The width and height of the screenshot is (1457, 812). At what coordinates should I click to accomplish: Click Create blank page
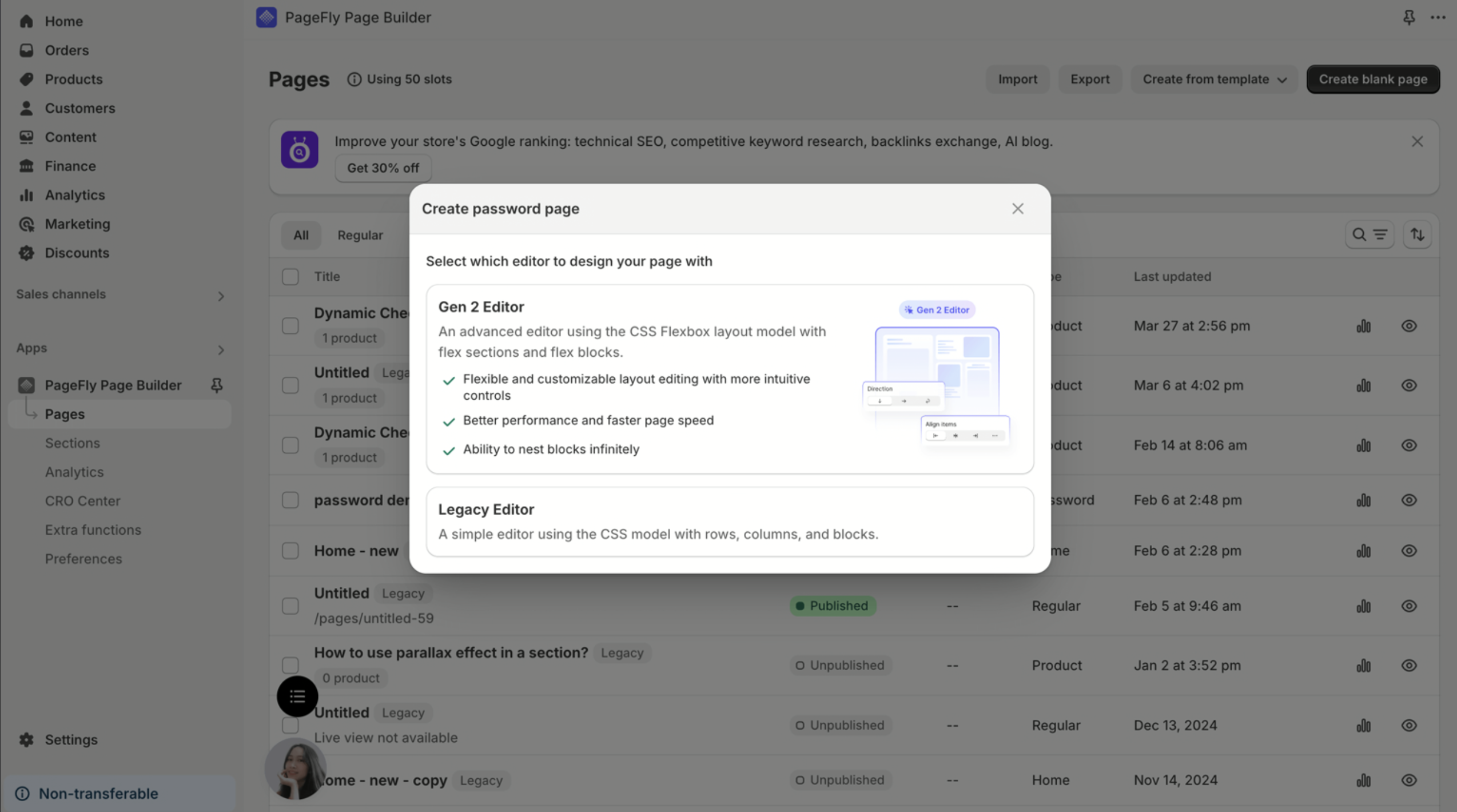click(1372, 79)
